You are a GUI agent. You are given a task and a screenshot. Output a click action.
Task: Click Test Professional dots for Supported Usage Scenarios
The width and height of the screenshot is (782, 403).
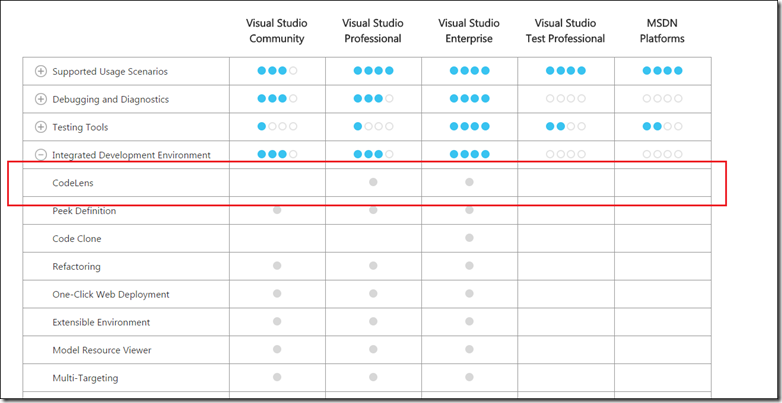[566, 71]
